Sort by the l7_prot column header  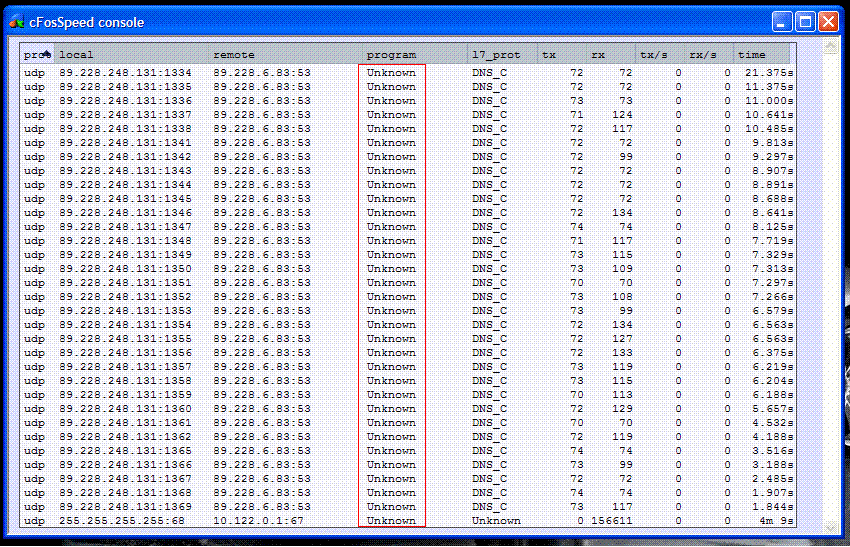[x=503, y=54]
